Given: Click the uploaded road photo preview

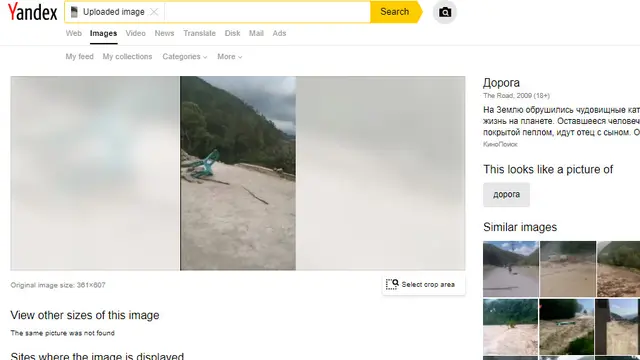Looking at the screenshot, I should (x=238, y=173).
